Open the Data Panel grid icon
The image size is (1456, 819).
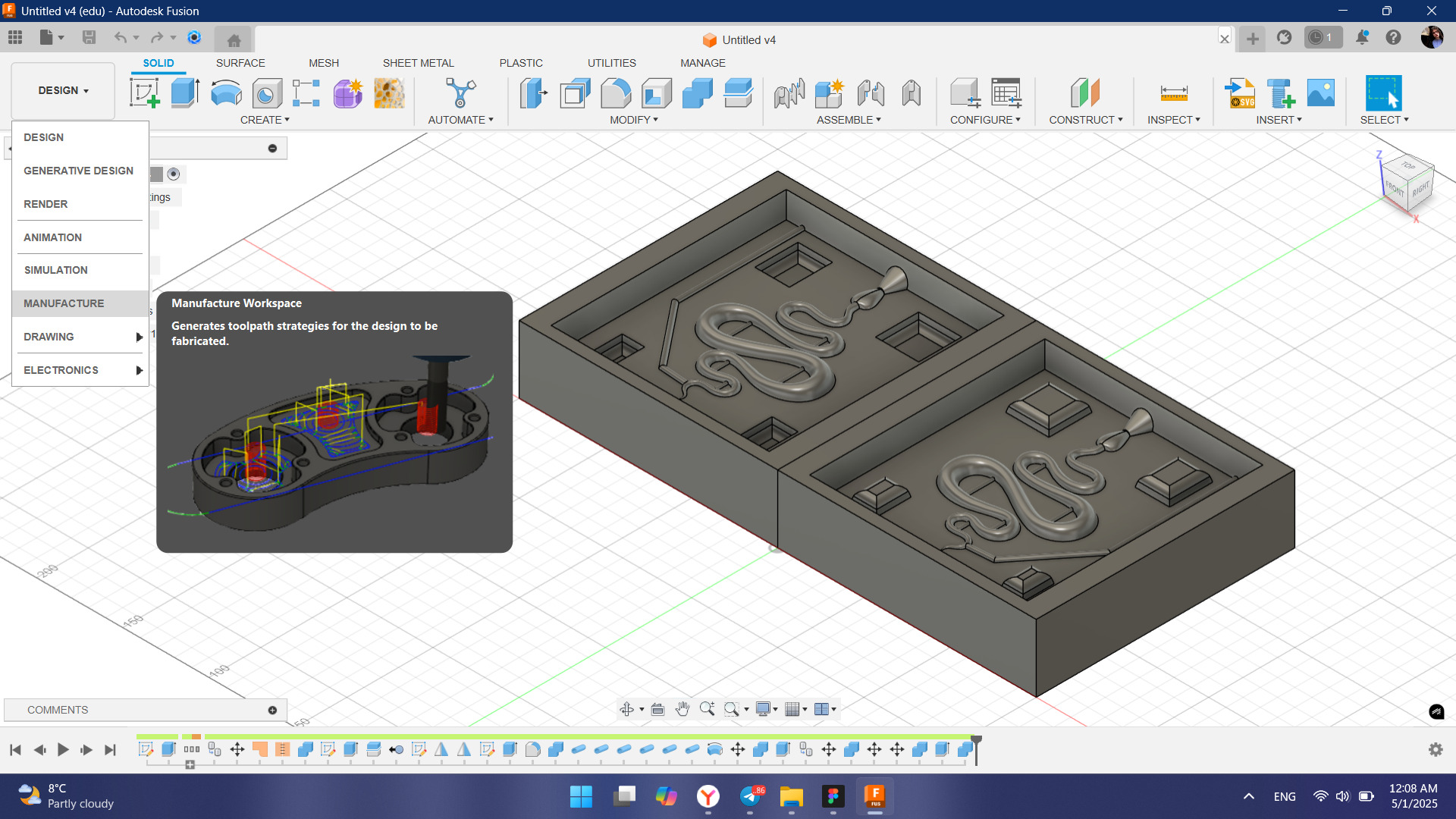click(x=15, y=37)
